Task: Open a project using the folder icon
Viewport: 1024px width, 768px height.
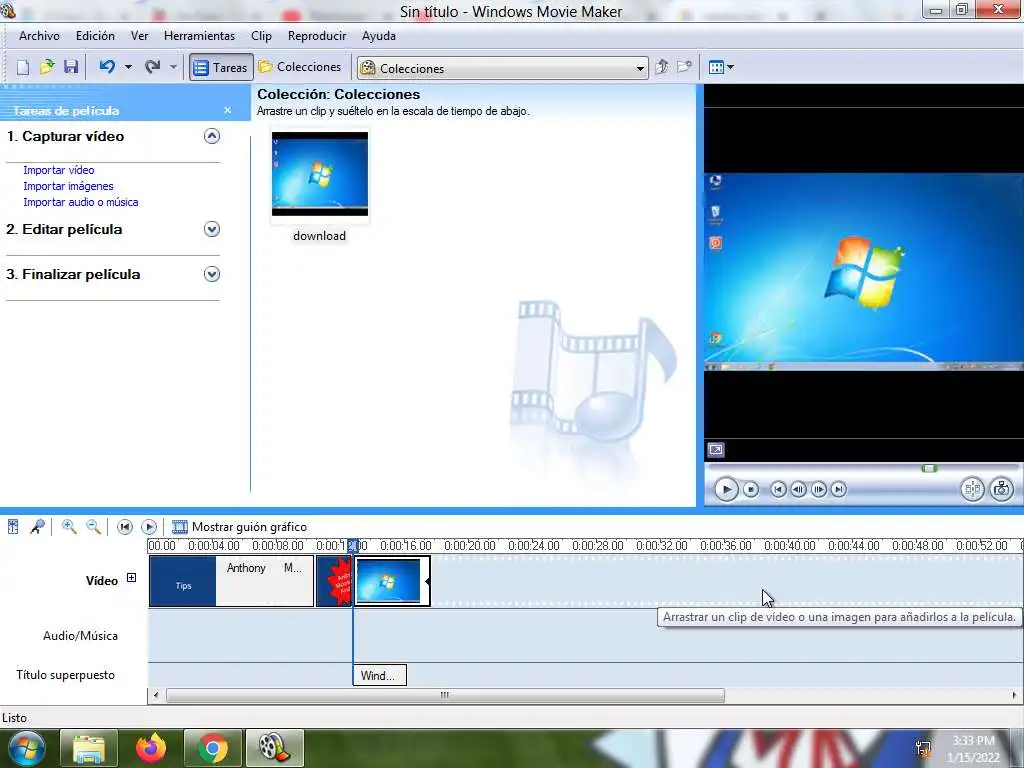Action: click(47, 67)
